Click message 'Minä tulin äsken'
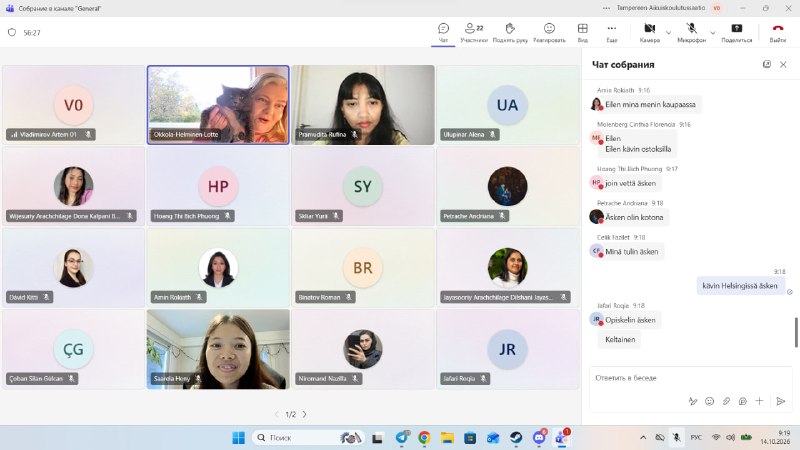This screenshot has width=800, height=450. pyautogui.click(x=632, y=251)
